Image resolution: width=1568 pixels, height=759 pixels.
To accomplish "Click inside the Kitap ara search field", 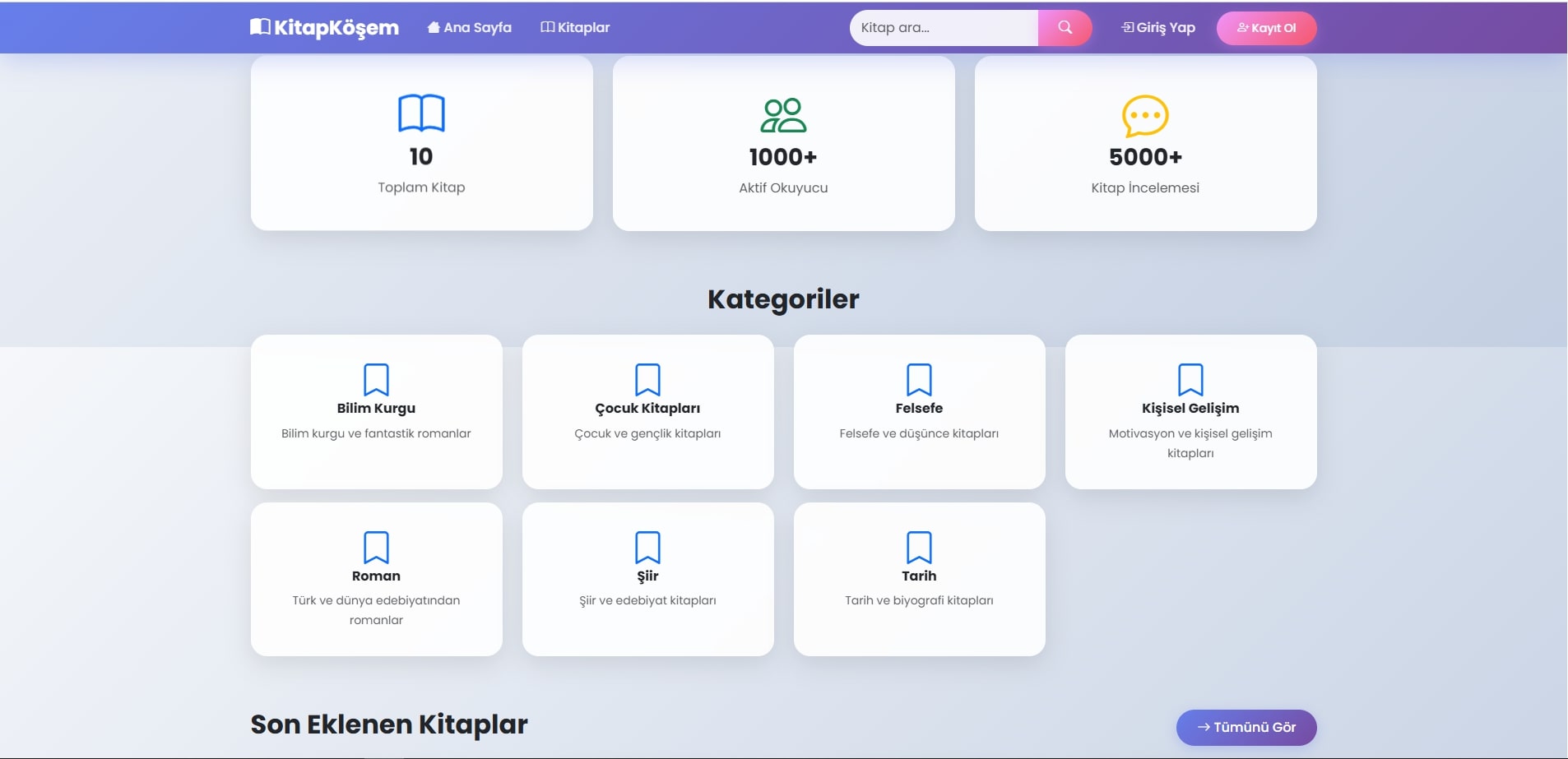I will pyautogui.click(x=938, y=27).
